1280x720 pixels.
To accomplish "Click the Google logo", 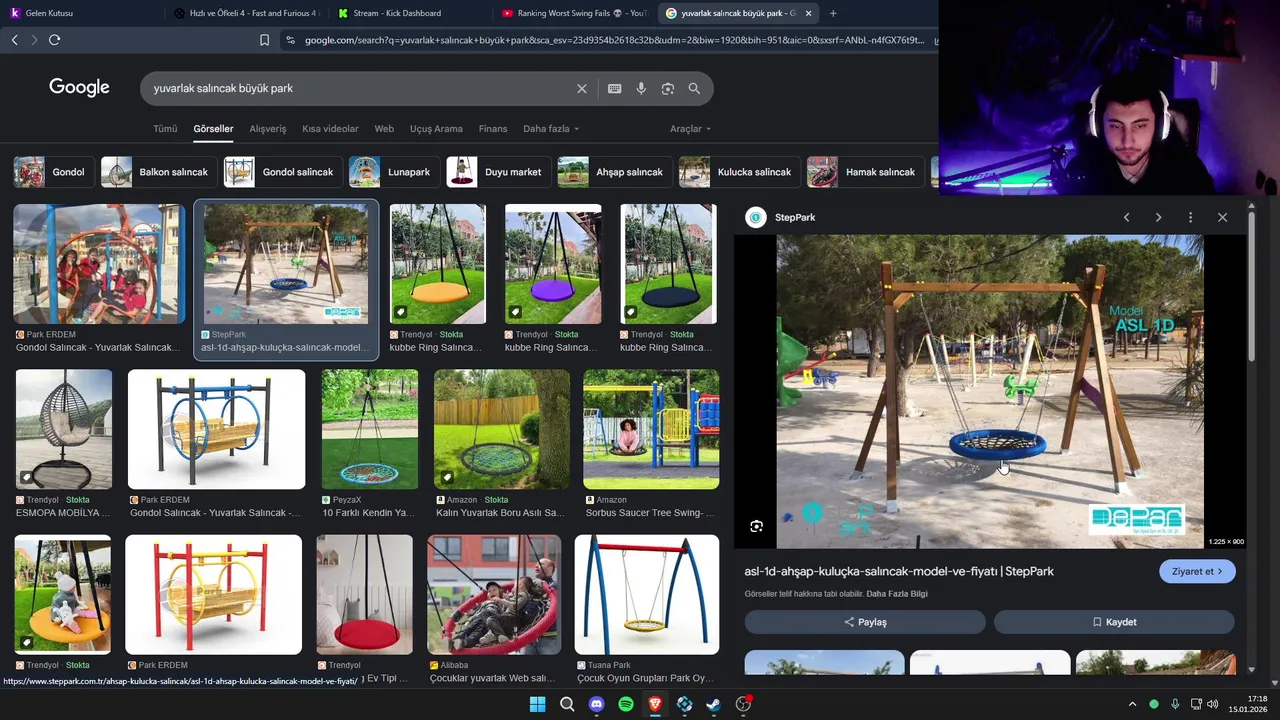I will [x=79, y=88].
